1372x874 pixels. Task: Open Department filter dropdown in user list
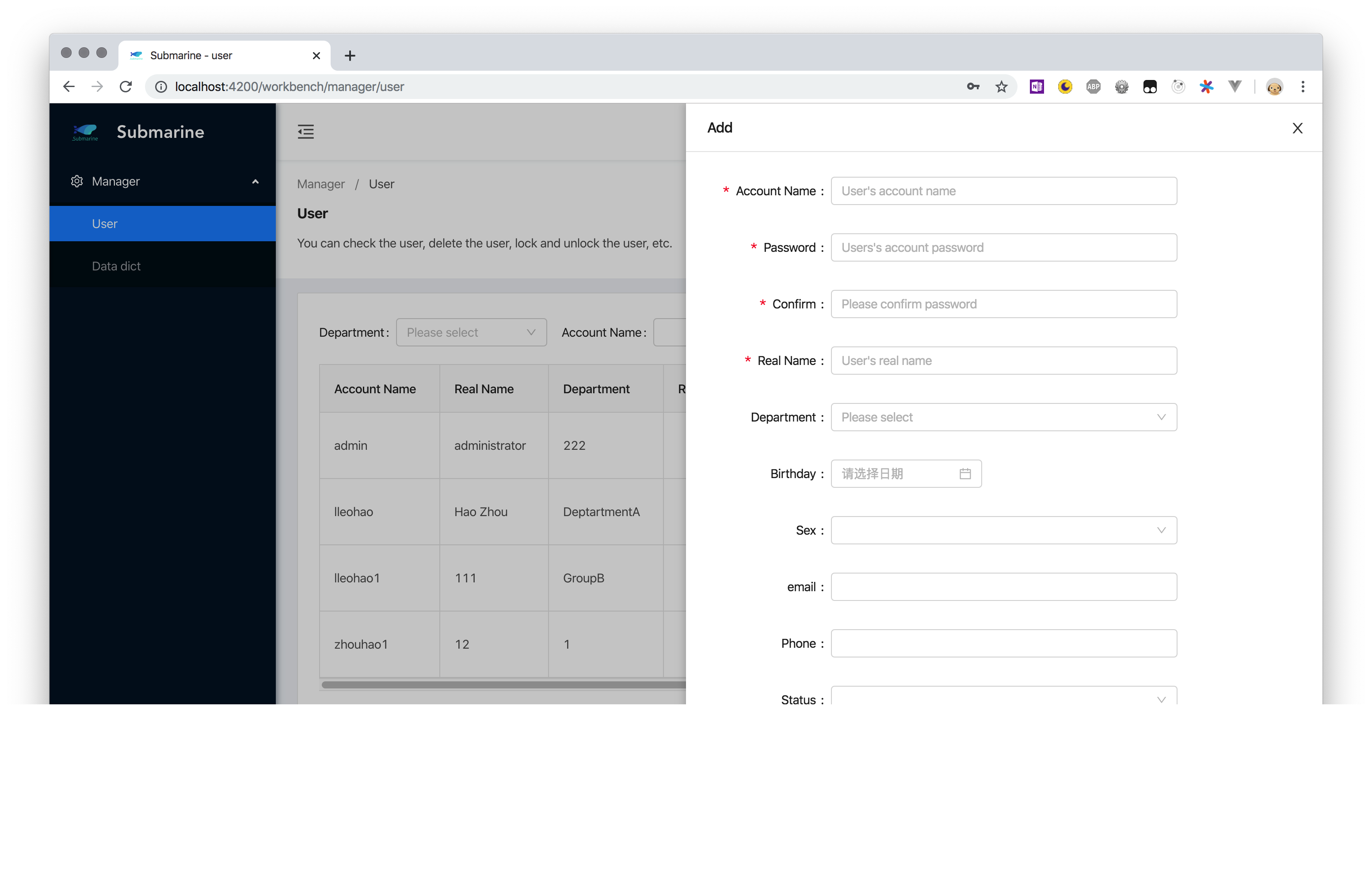[471, 332]
